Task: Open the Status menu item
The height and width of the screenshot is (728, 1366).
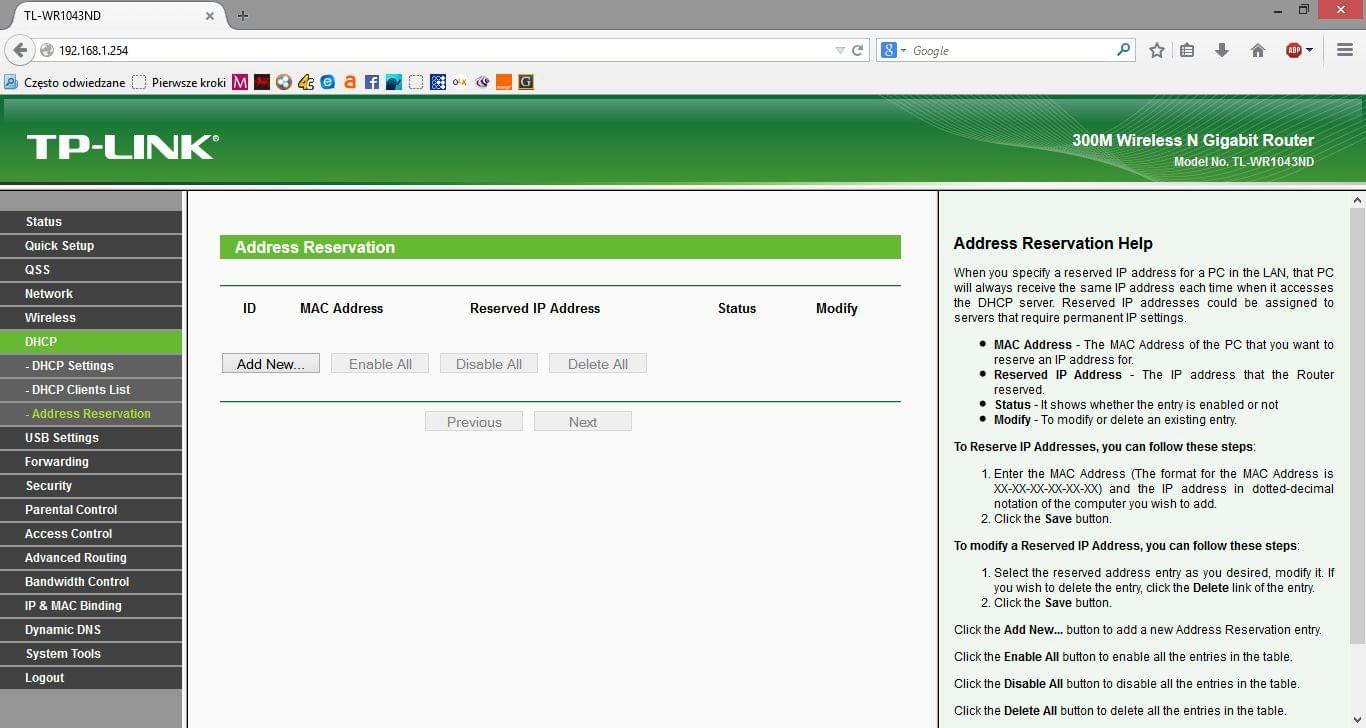Action: click(x=91, y=222)
